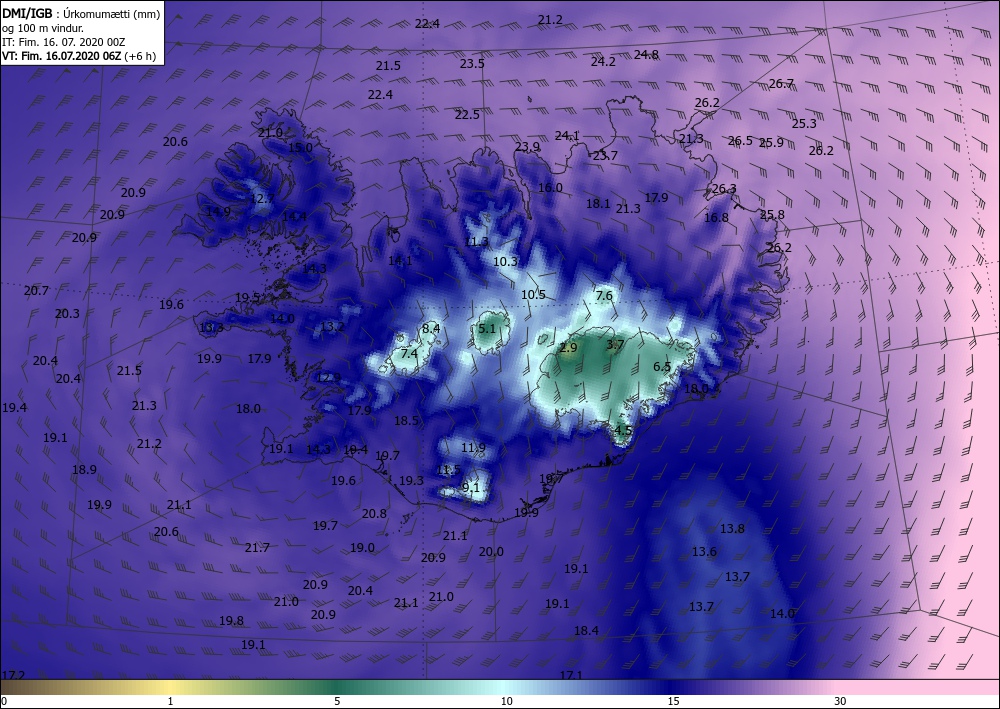Click the 4.5 value on the map
1000x709 pixels.
pyautogui.click(x=623, y=430)
